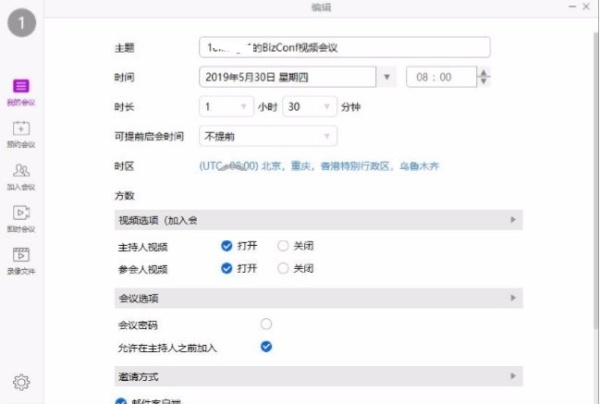
Task: Open the 我的会议 sidebar icon
Action: pos(22,88)
